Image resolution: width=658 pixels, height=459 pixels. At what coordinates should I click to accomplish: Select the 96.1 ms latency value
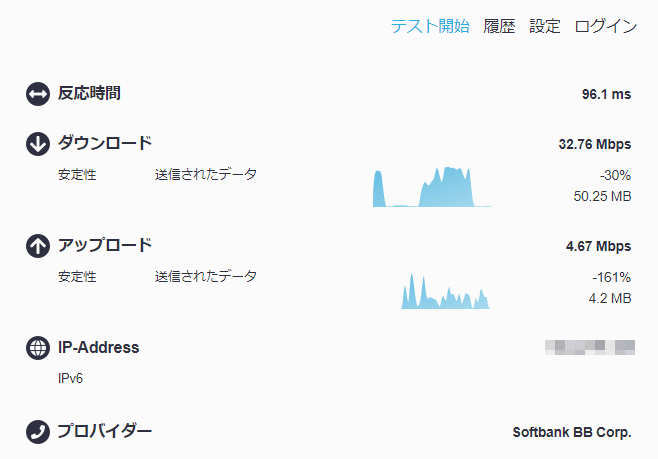click(x=606, y=94)
